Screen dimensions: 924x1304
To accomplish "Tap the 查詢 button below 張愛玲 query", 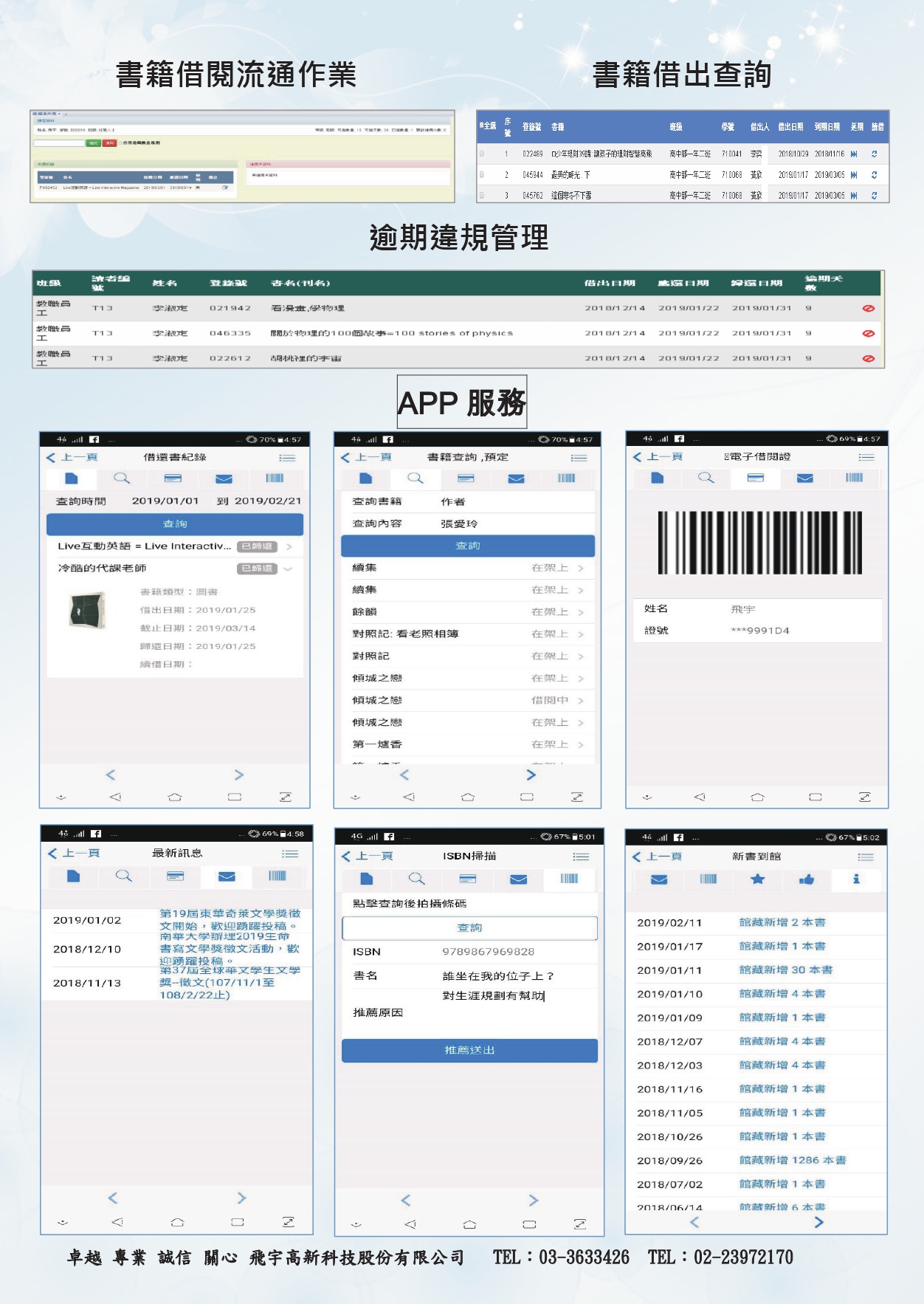I will [468, 546].
